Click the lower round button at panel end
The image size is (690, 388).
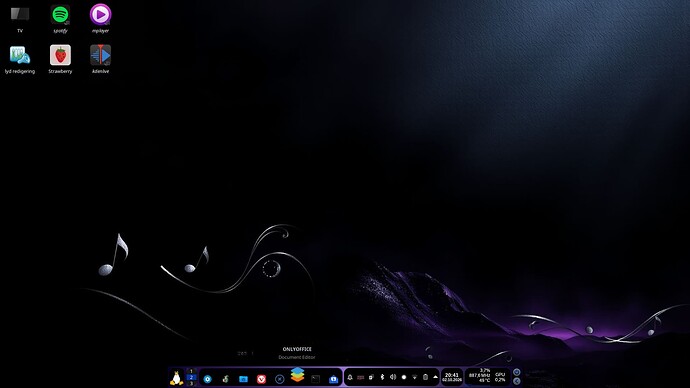[x=517, y=381]
